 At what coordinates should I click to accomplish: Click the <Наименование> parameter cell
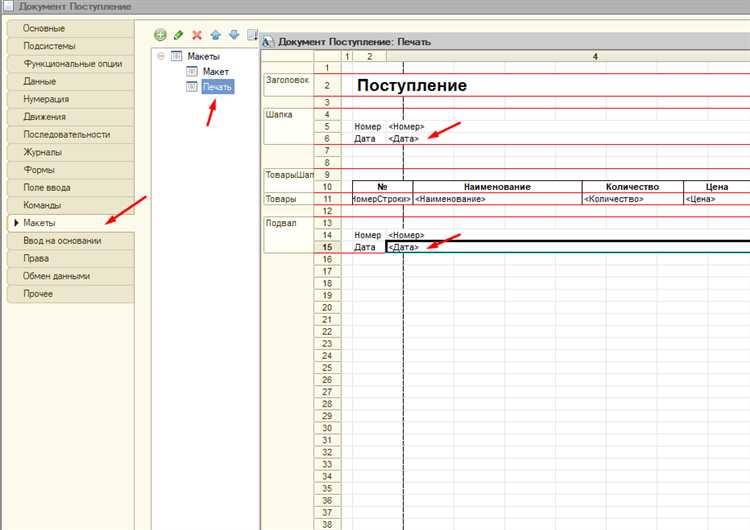(x=497, y=199)
